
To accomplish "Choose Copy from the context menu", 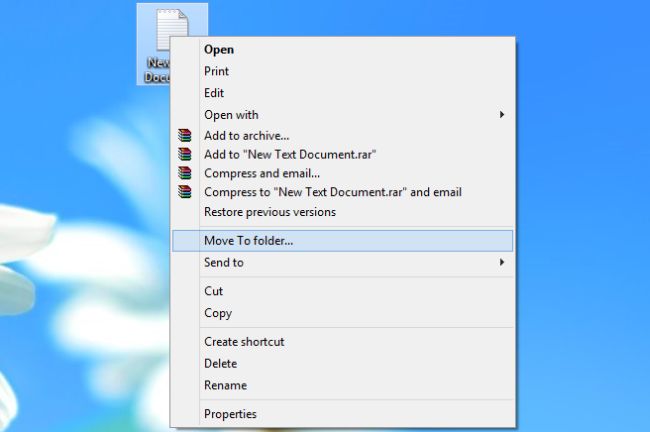I will coord(343,313).
